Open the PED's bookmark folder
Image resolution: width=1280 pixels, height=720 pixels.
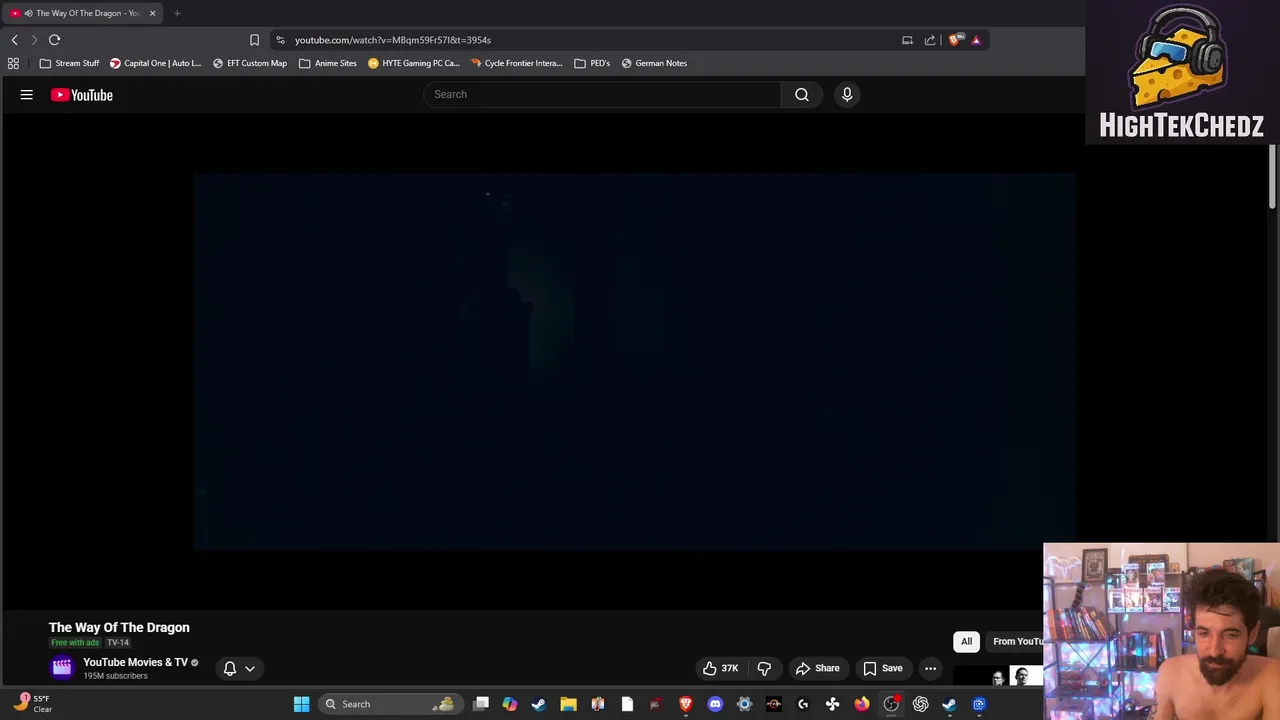point(592,63)
